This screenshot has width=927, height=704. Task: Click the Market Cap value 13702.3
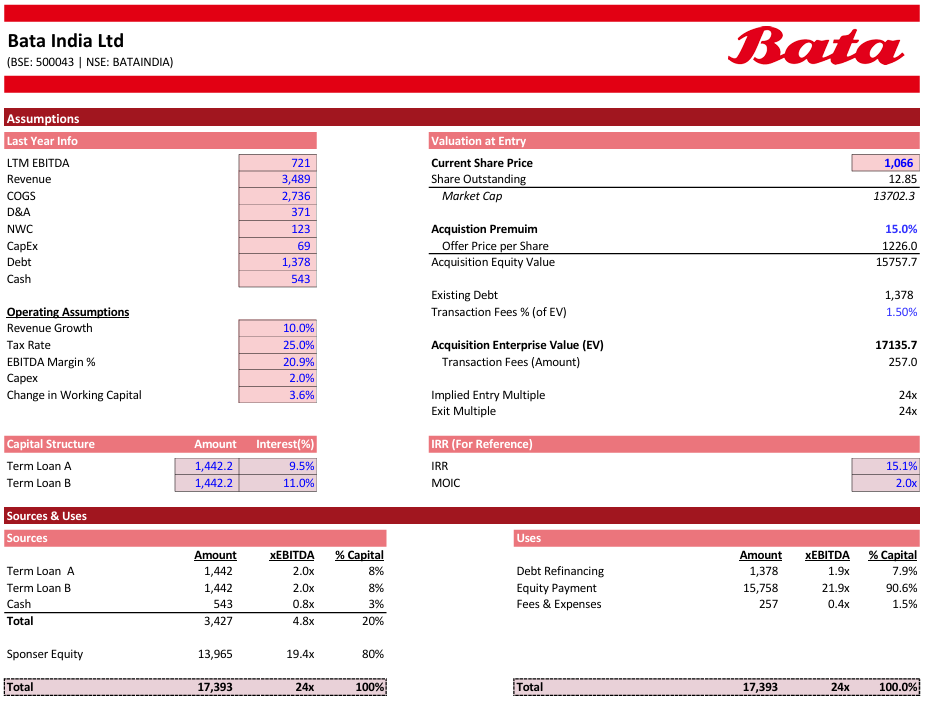point(894,196)
